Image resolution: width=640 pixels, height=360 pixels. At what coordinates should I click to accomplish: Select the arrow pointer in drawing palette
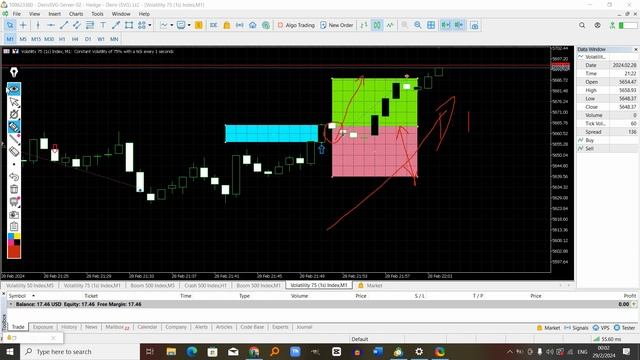pos(14,102)
